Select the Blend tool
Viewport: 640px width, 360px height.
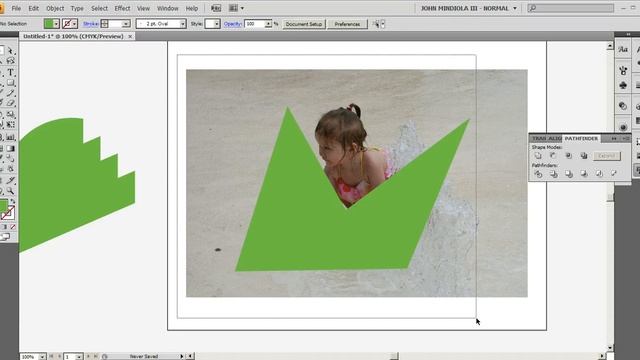tap(11, 158)
